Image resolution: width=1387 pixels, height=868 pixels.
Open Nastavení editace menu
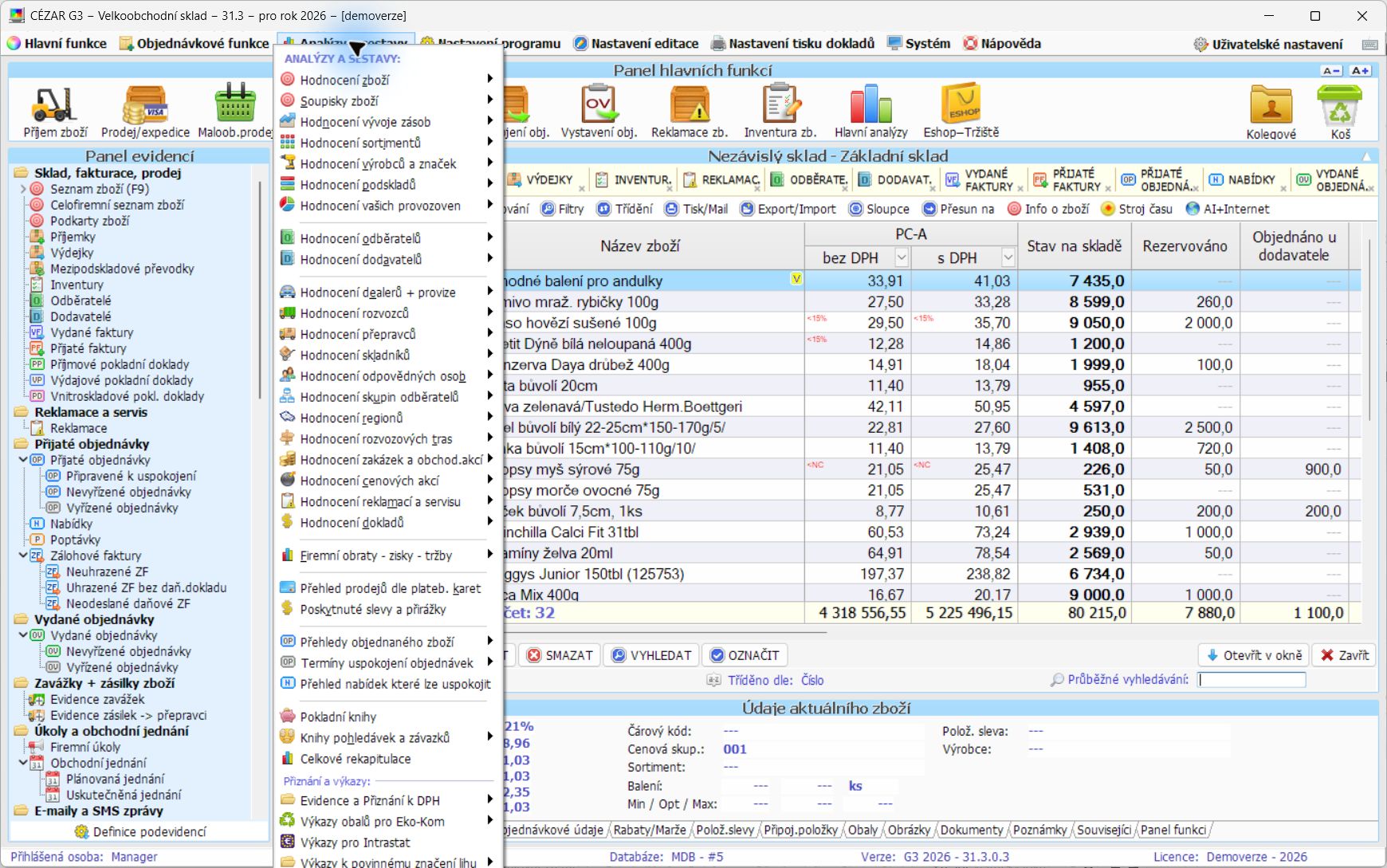(x=636, y=44)
